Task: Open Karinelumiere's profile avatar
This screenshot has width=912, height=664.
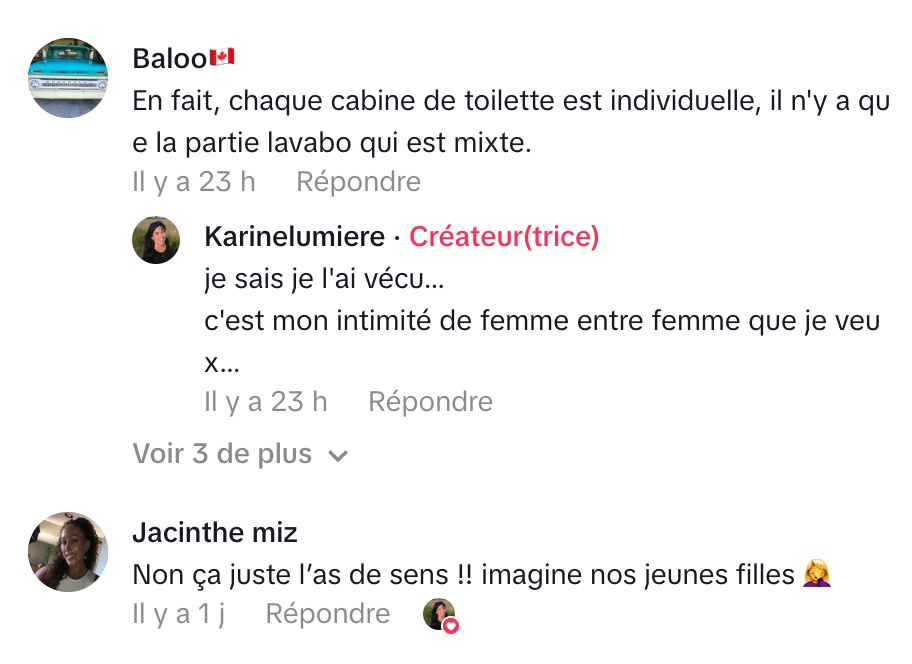Action: 156,240
